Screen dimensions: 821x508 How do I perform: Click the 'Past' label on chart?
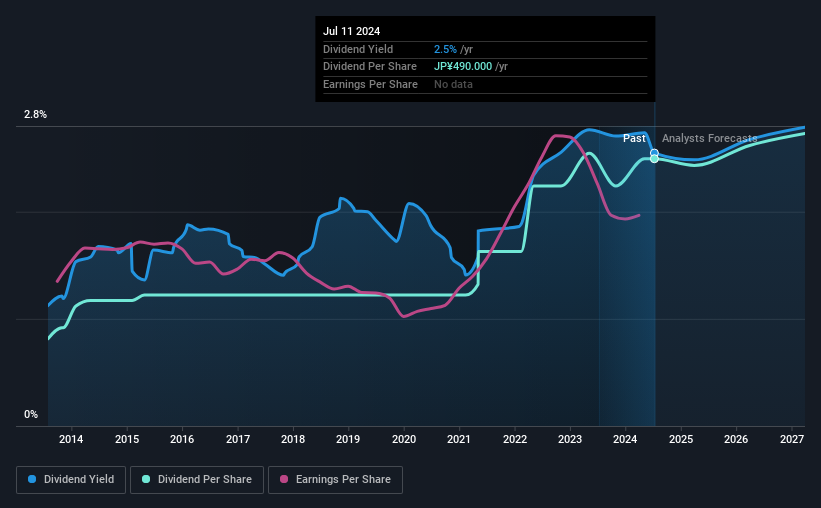(x=634, y=138)
